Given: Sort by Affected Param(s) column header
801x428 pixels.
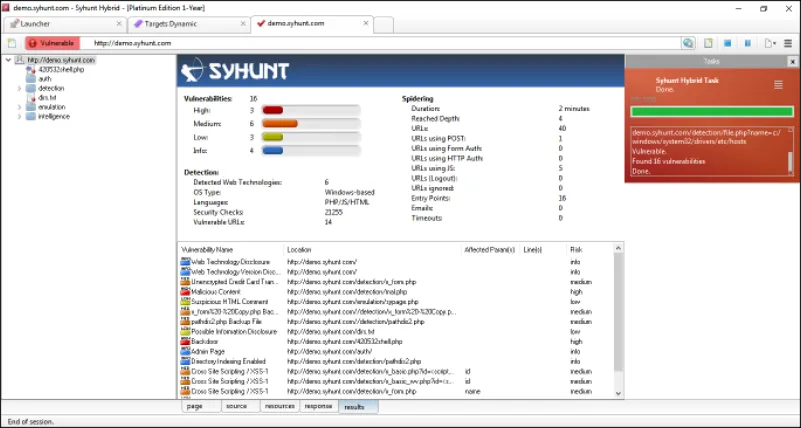Looking at the screenshot, I should pyautogui.click(x=490, y=250).
